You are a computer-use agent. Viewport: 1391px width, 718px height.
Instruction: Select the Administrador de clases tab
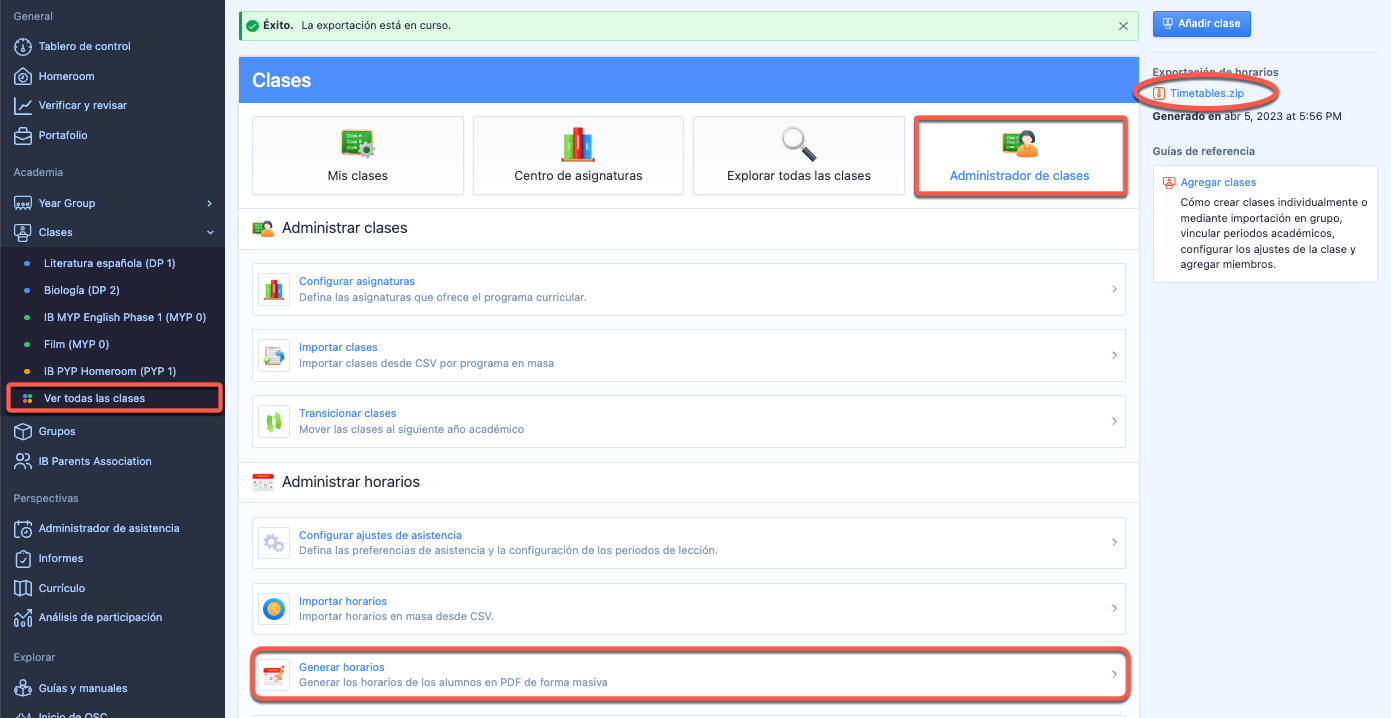[x=1019, y=156]
